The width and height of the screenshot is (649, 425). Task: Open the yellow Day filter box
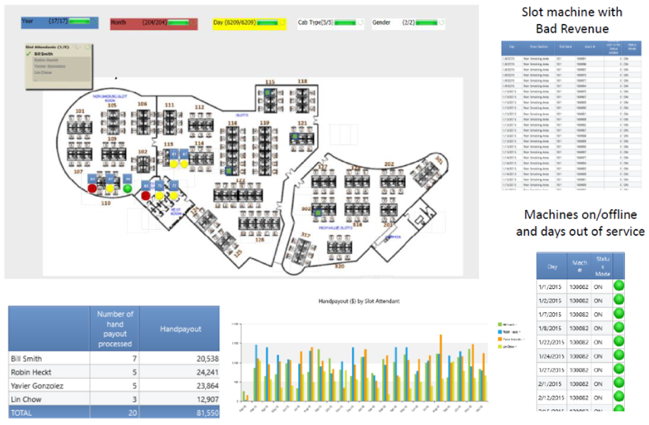250,23
